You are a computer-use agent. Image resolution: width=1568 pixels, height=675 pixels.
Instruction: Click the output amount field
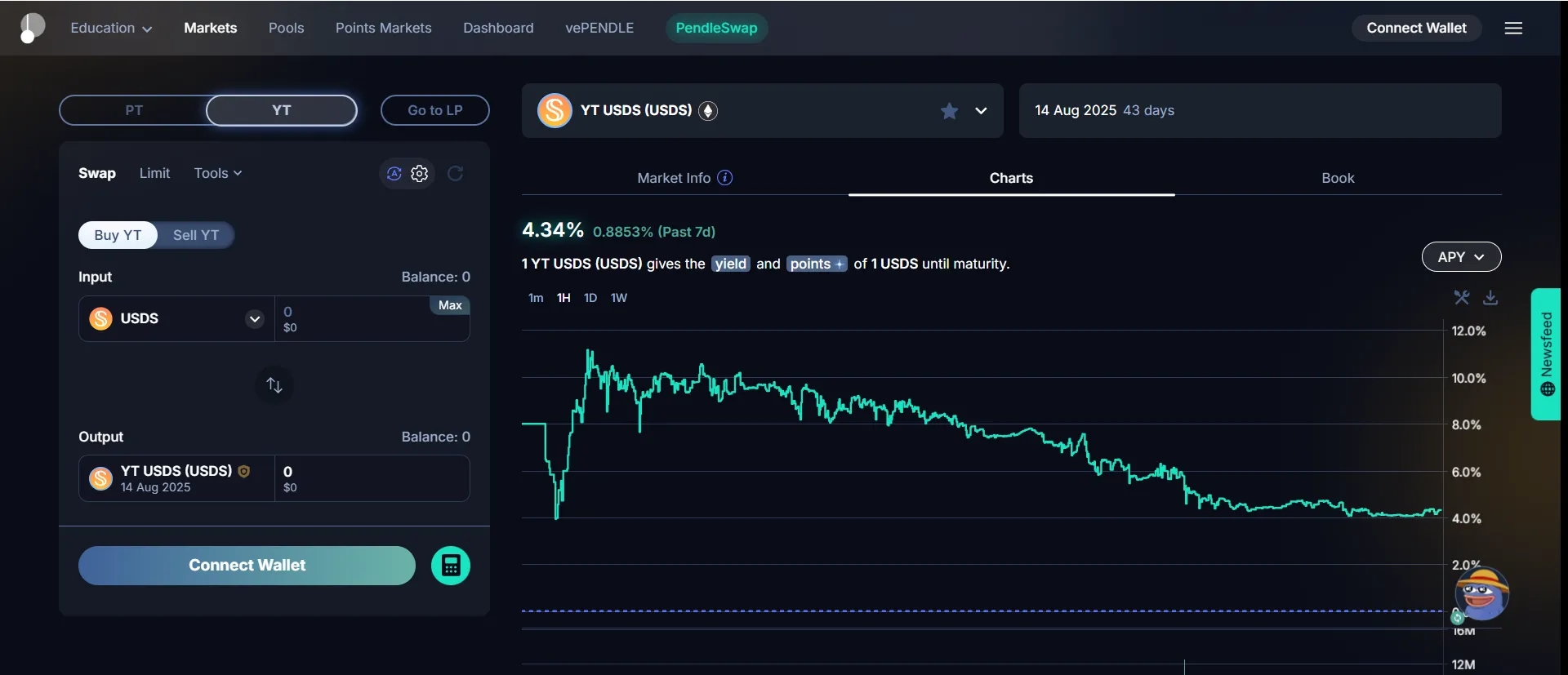pos(372,478)
